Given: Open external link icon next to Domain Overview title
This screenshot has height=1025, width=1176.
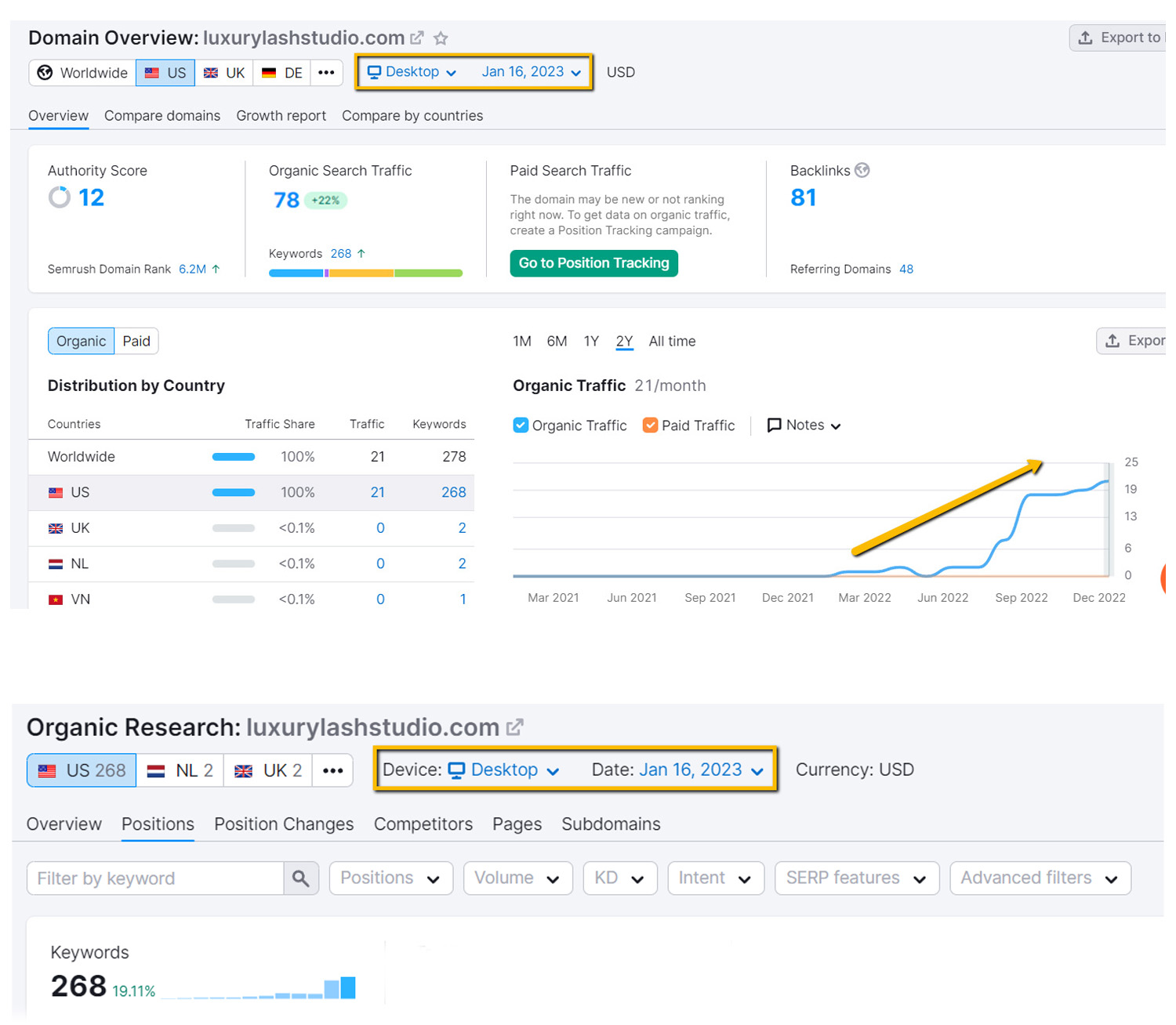Looking at the screenshot, I should (417, 38).
